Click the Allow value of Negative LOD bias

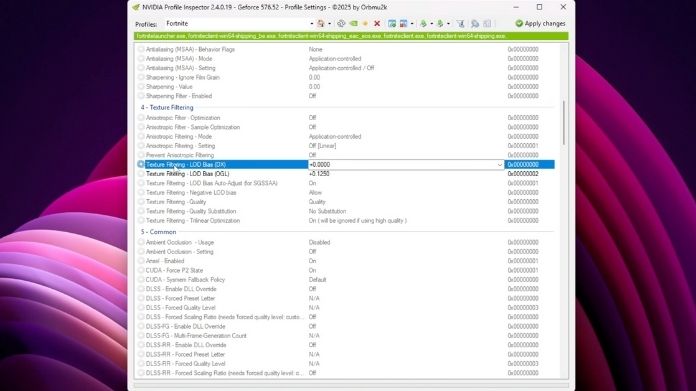(315, 193)
